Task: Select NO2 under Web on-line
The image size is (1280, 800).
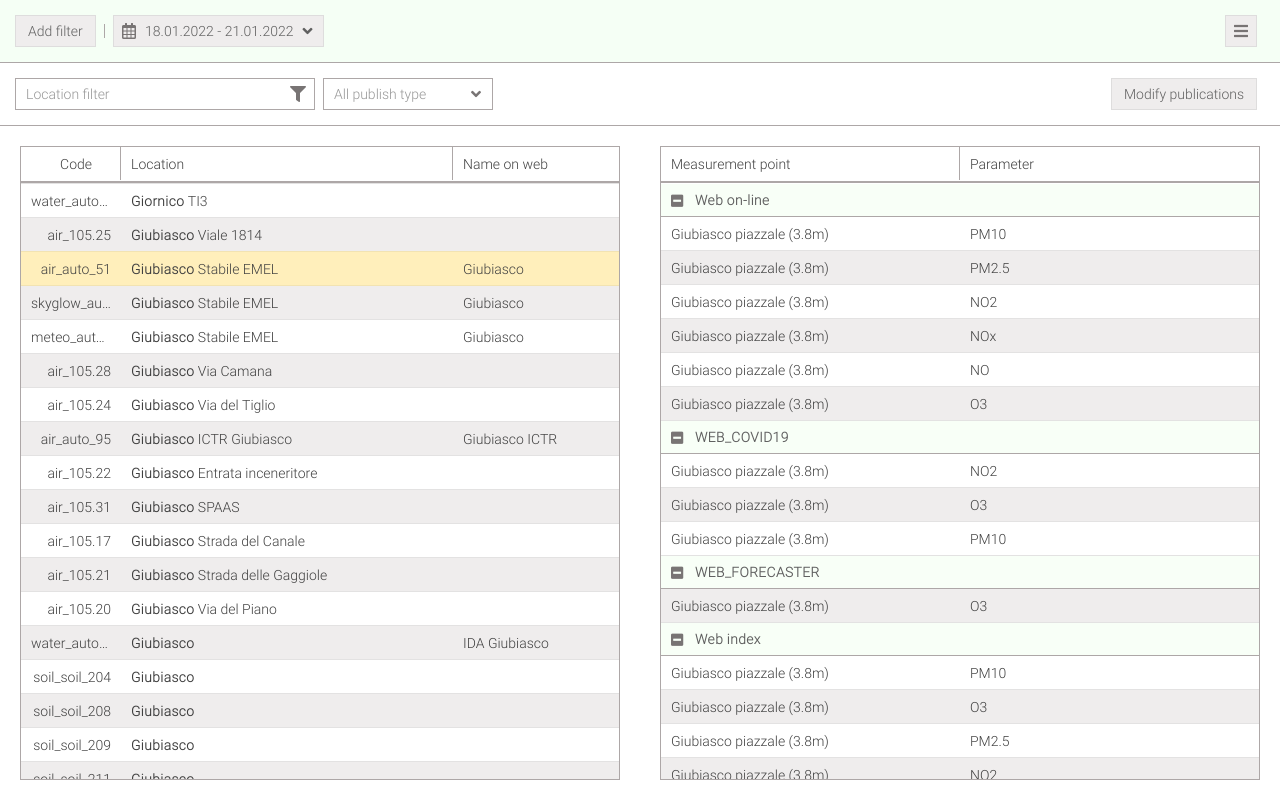Action: [x=960, y=302]
